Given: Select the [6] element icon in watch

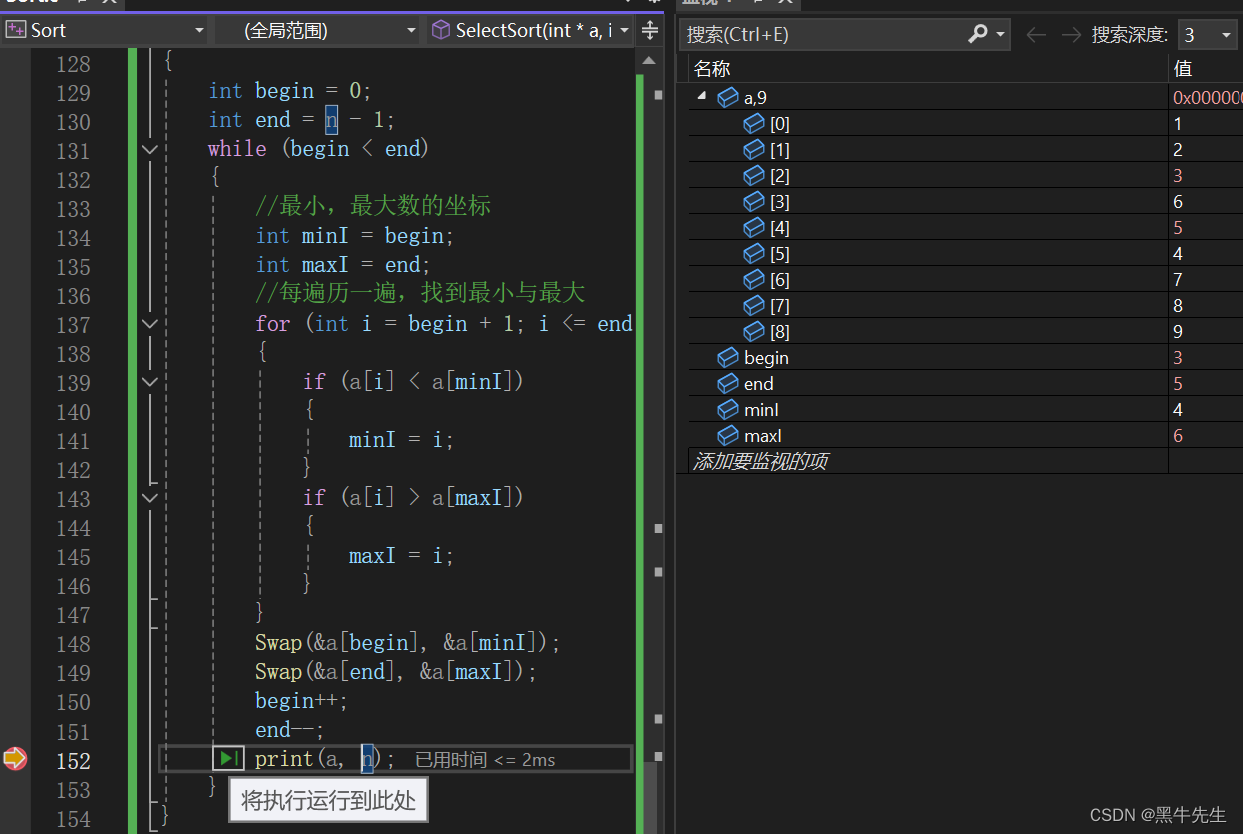Looking at the screenshot, I should (x=754, y=280).
